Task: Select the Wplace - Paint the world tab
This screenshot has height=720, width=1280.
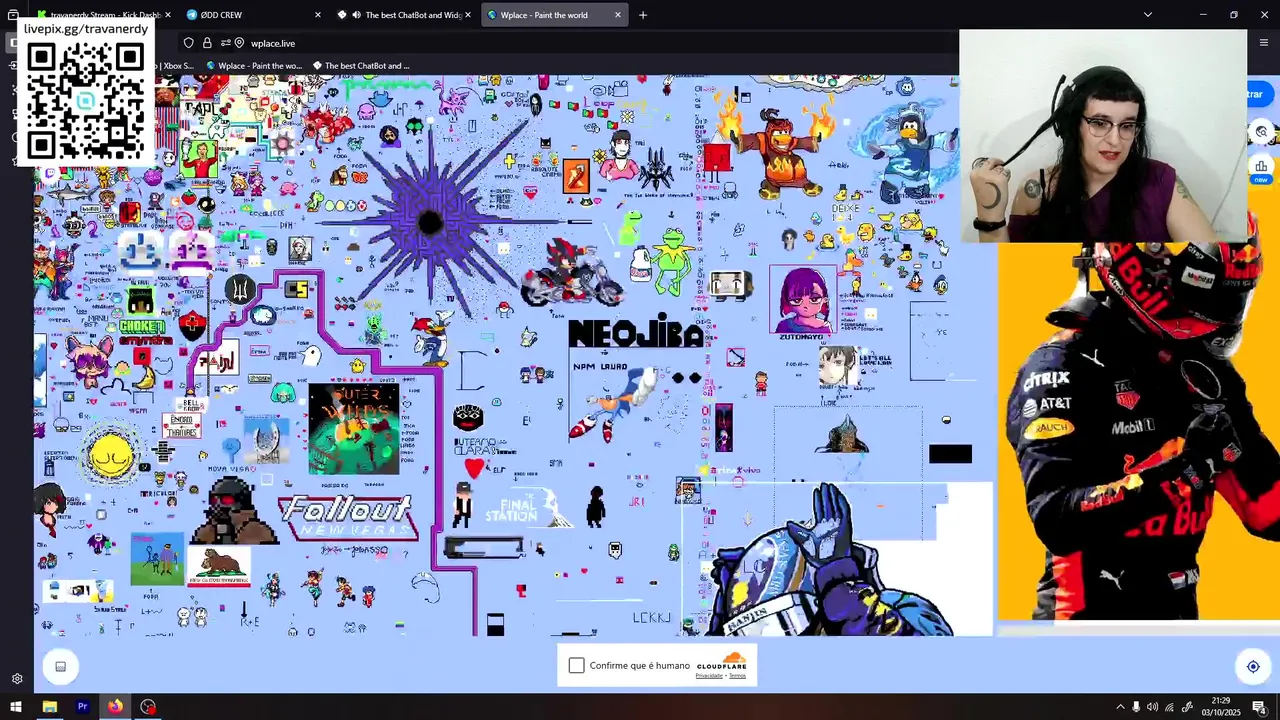Action: tap(555, 15)
